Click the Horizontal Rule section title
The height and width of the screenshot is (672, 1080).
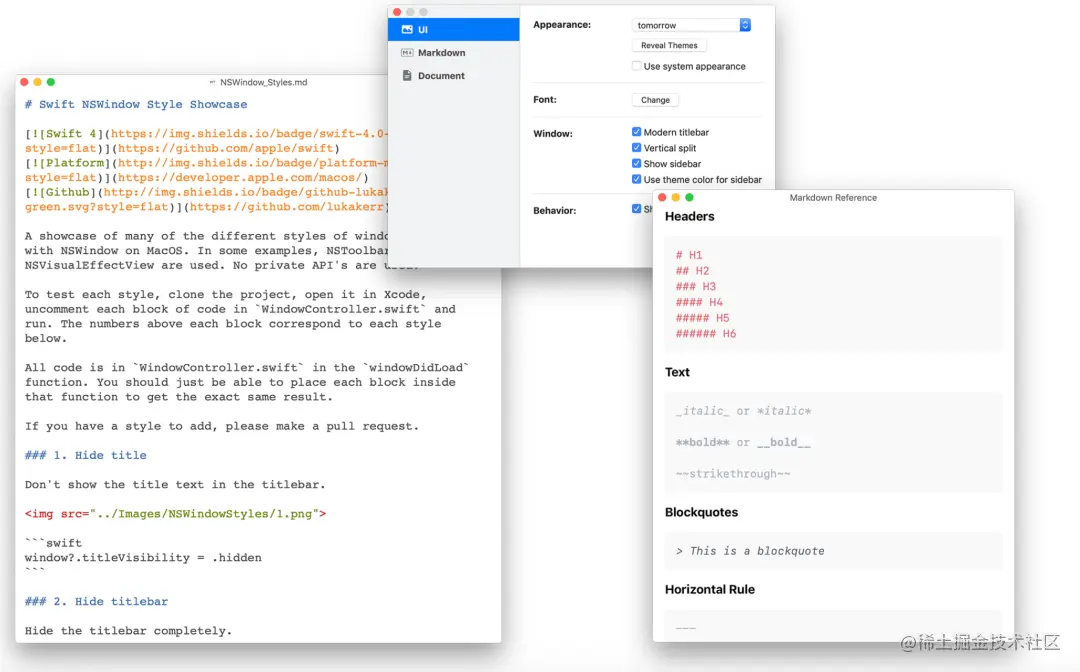click(709, 589)
